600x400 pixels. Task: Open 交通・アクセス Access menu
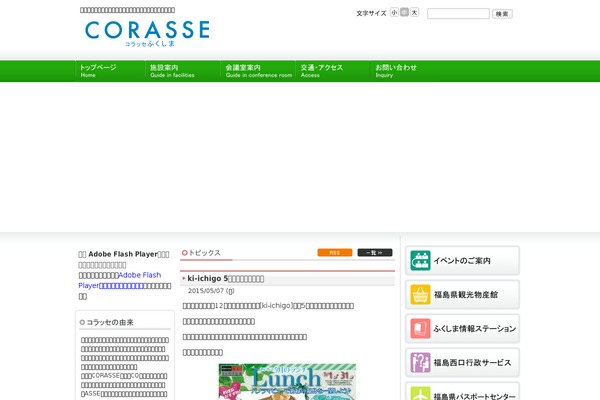332,71
